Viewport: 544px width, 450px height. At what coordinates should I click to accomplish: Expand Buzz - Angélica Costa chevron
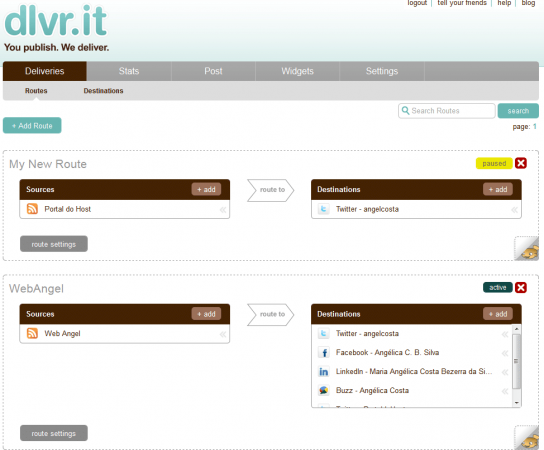505,391
